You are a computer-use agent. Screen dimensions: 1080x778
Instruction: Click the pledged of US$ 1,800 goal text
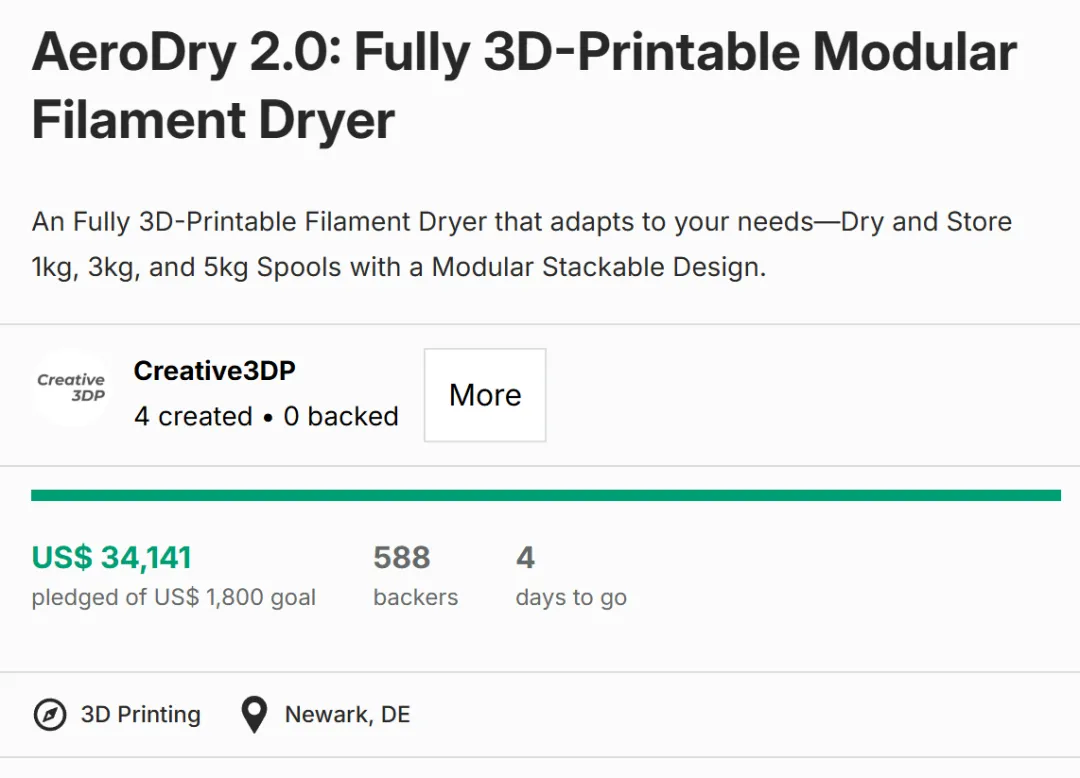point(174,597)
